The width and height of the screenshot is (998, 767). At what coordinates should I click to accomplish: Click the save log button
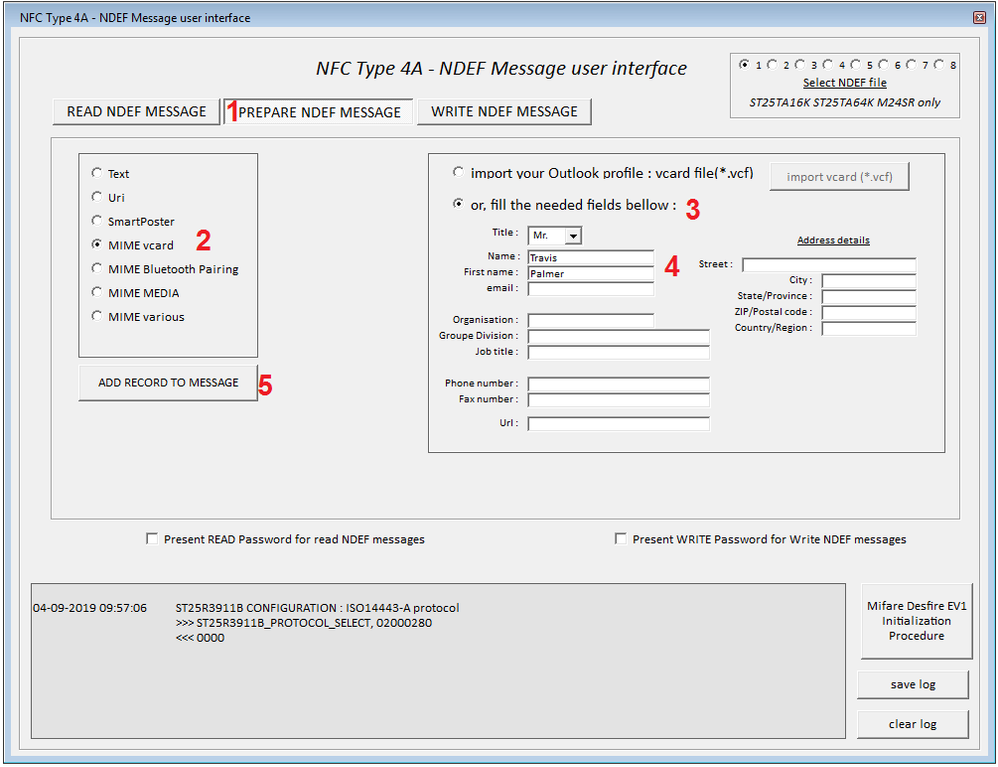pos(913,684)
